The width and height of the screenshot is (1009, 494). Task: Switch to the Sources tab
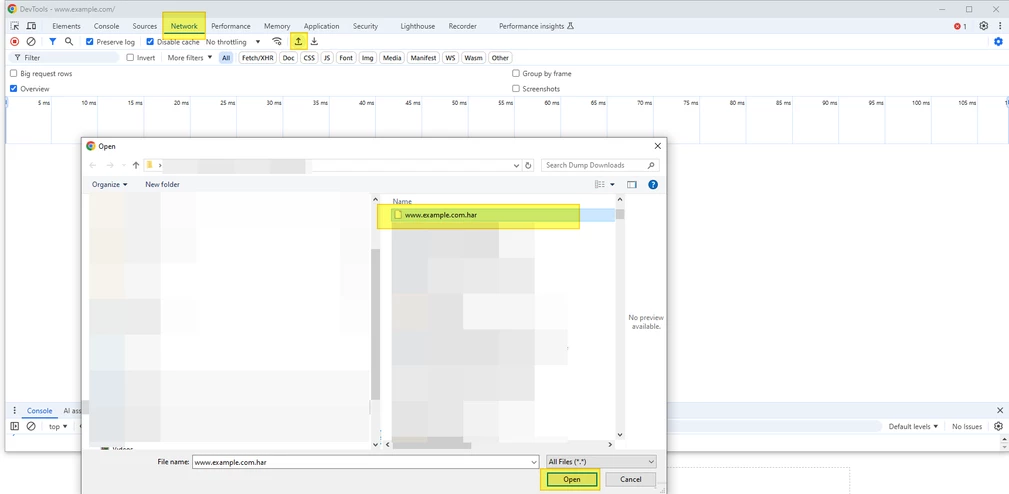pos(145,26)
